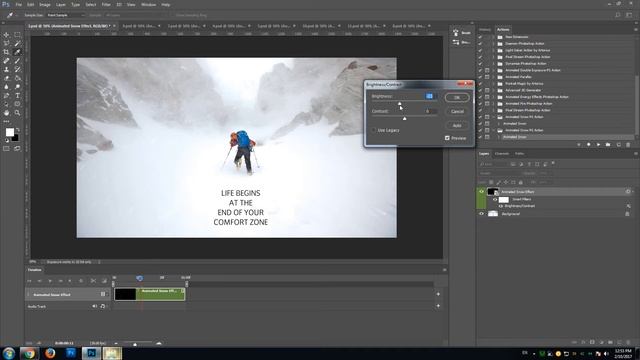640x360 pixels.
Task: Toggle Quick Mask mode icon
Action: (7, 149)
